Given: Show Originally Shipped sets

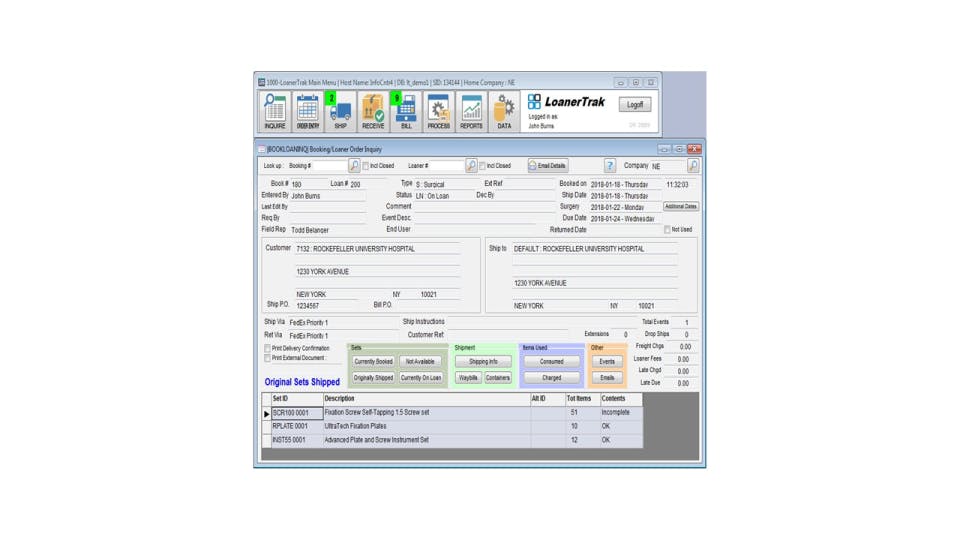Looking at the screenshot, I should 373,378.
